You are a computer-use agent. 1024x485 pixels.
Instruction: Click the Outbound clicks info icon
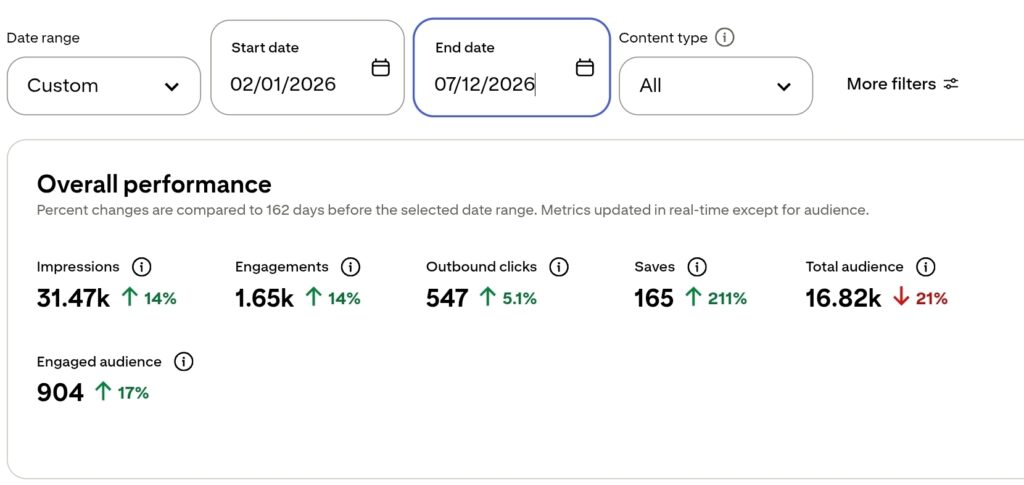tap(559, 266)
